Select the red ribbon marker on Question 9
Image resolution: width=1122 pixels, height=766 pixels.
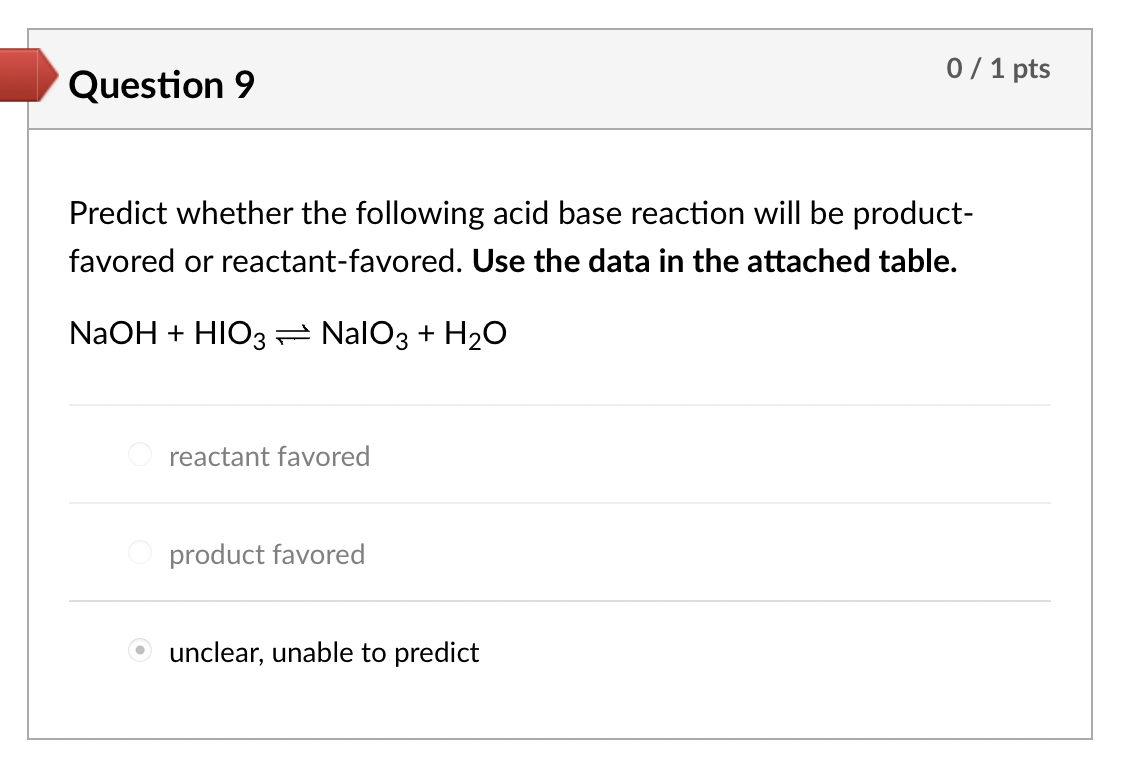25,75
